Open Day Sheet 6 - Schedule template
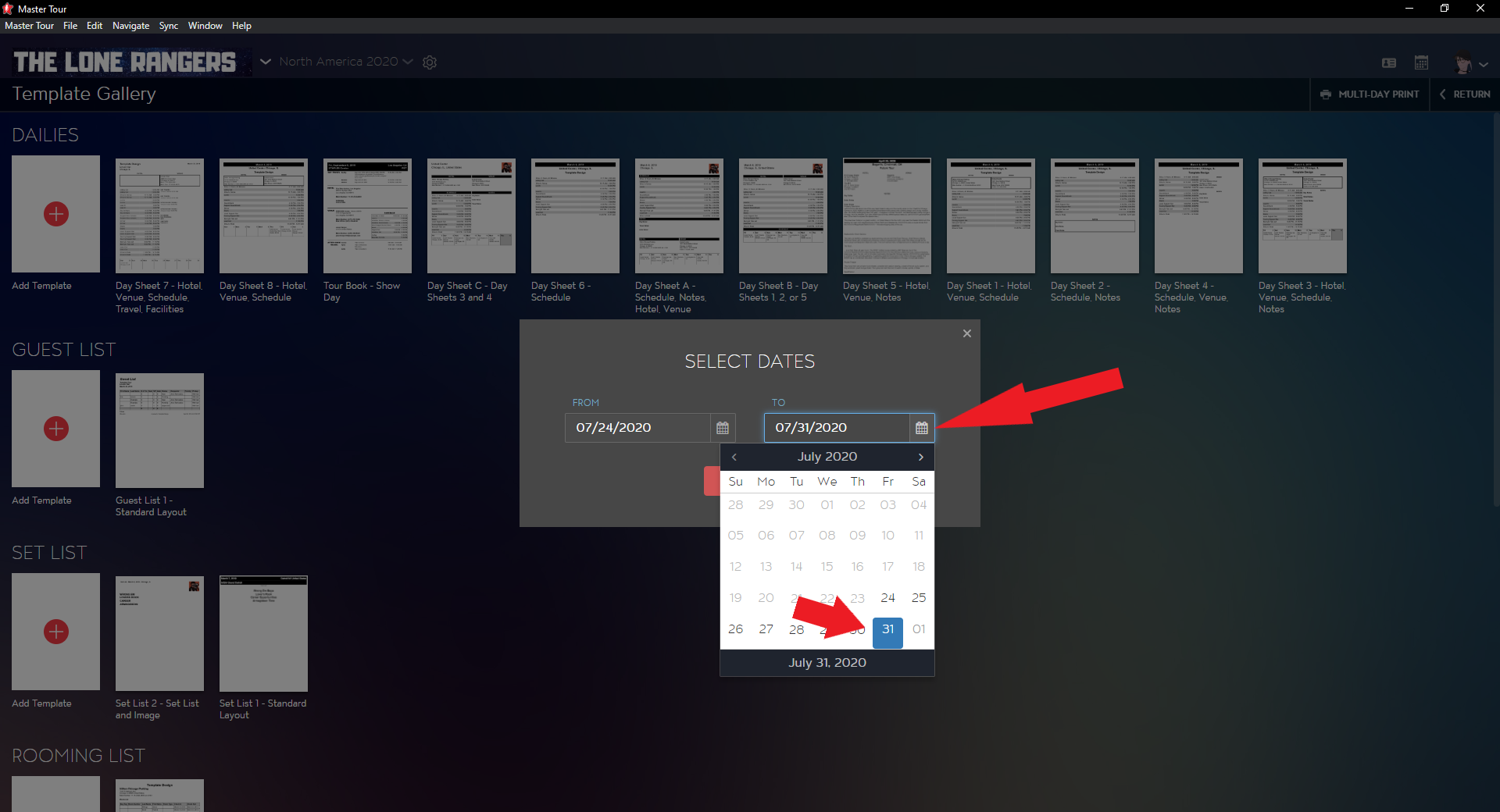Image resolution: width=1500 pixels, height=812 pixels. point(575,215)
